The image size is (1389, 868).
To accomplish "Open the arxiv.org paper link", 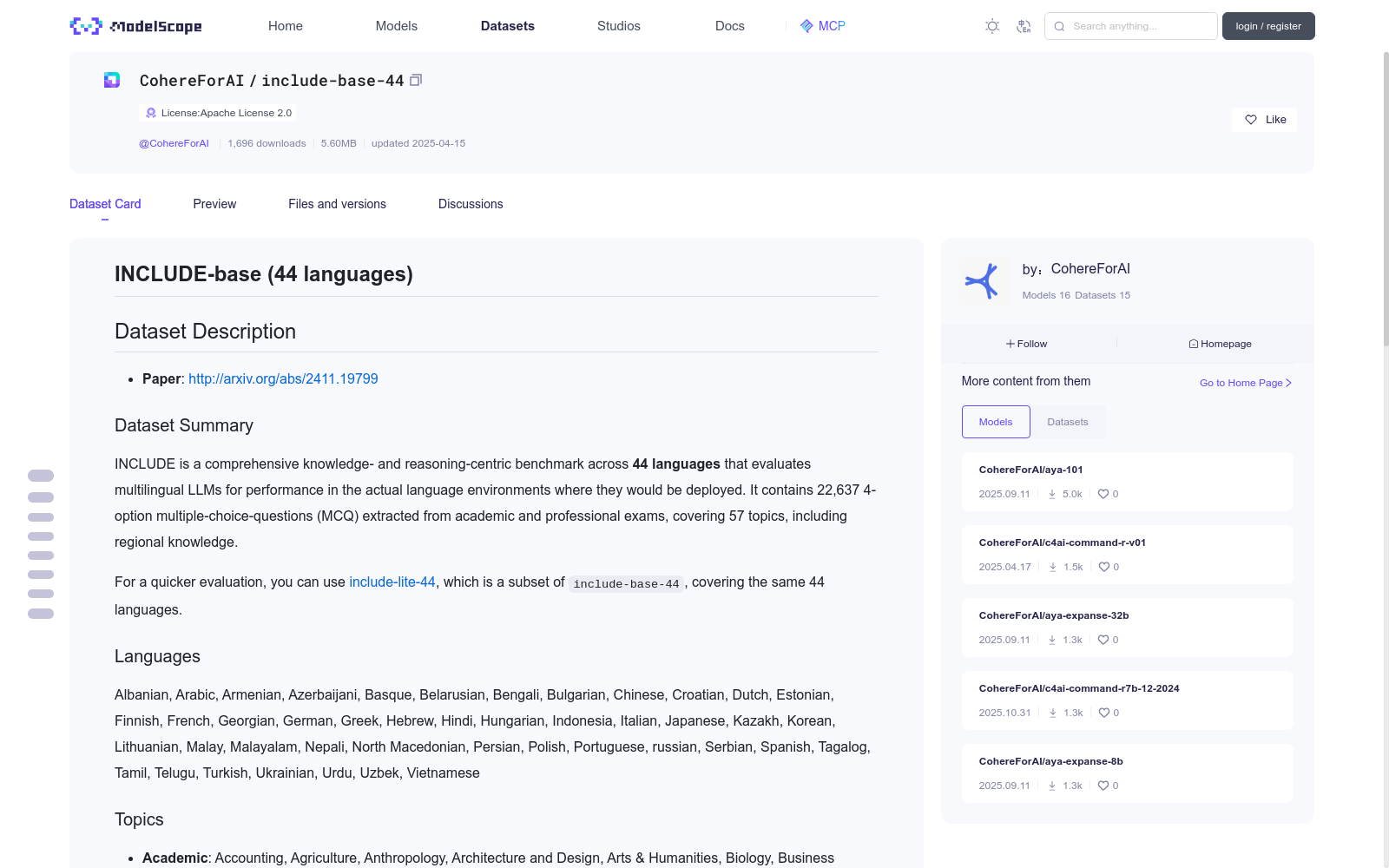I will (x=283, y=378).
